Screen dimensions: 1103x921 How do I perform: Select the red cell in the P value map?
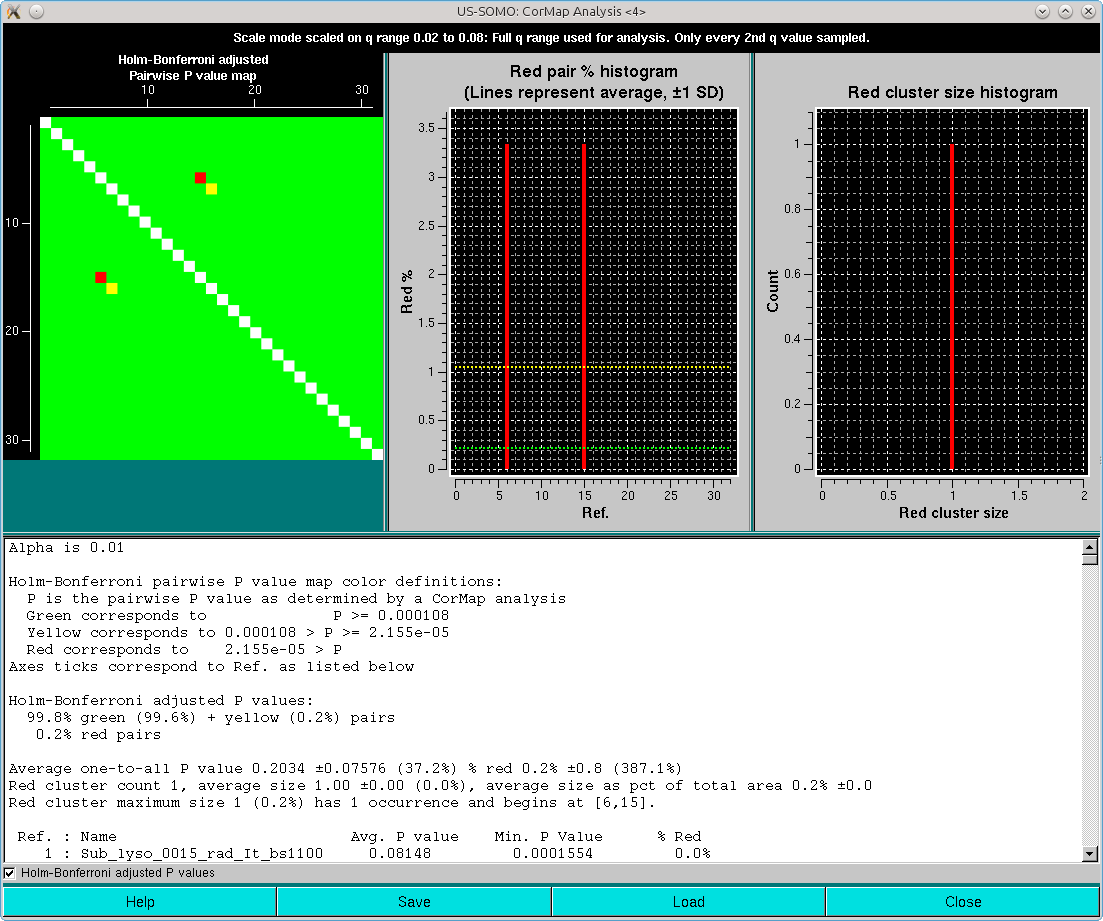199,176
